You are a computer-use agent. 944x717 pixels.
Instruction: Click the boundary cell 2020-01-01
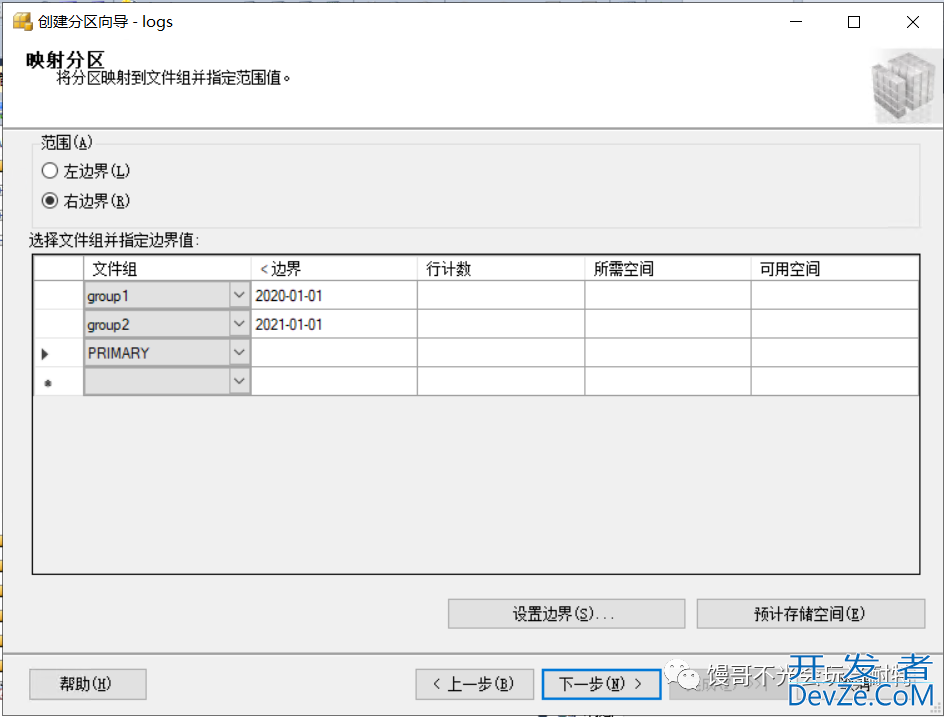pyautogui.click(x=334, y=295)
